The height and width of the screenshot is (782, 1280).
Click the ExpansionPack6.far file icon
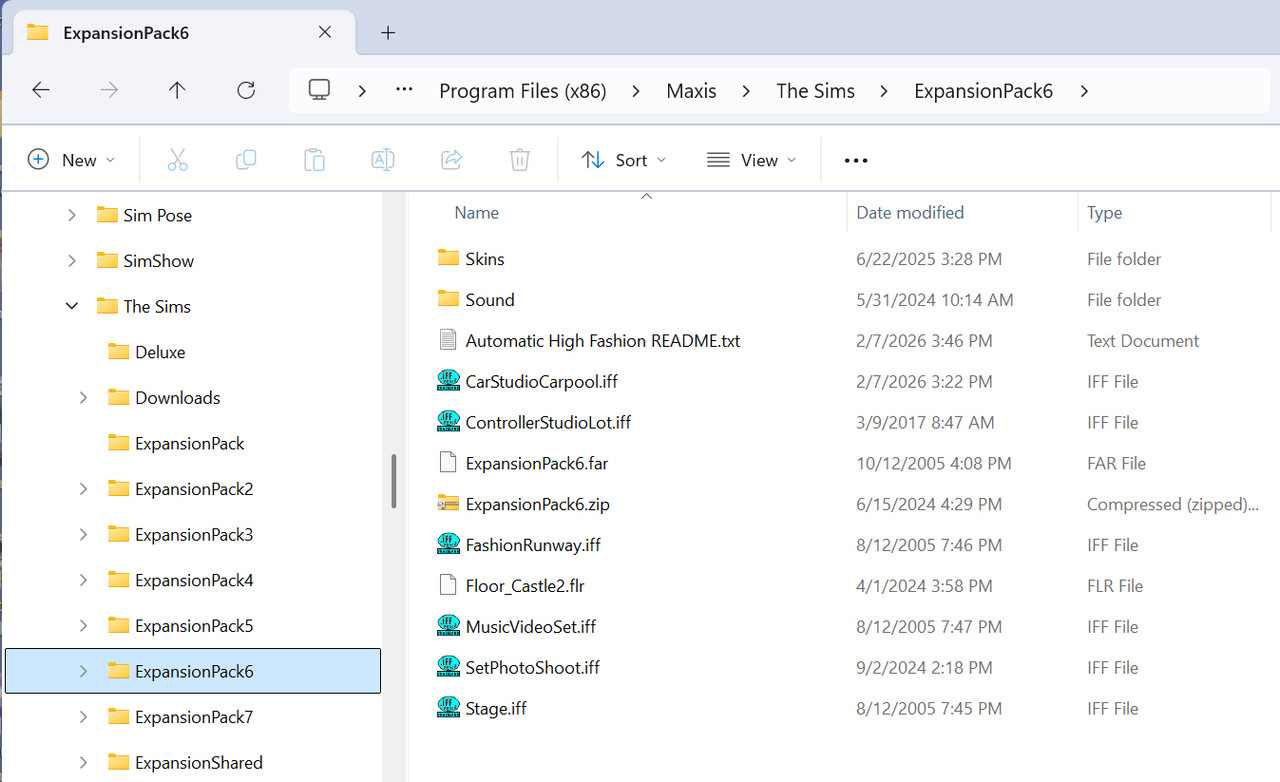(x=448, y=463)
